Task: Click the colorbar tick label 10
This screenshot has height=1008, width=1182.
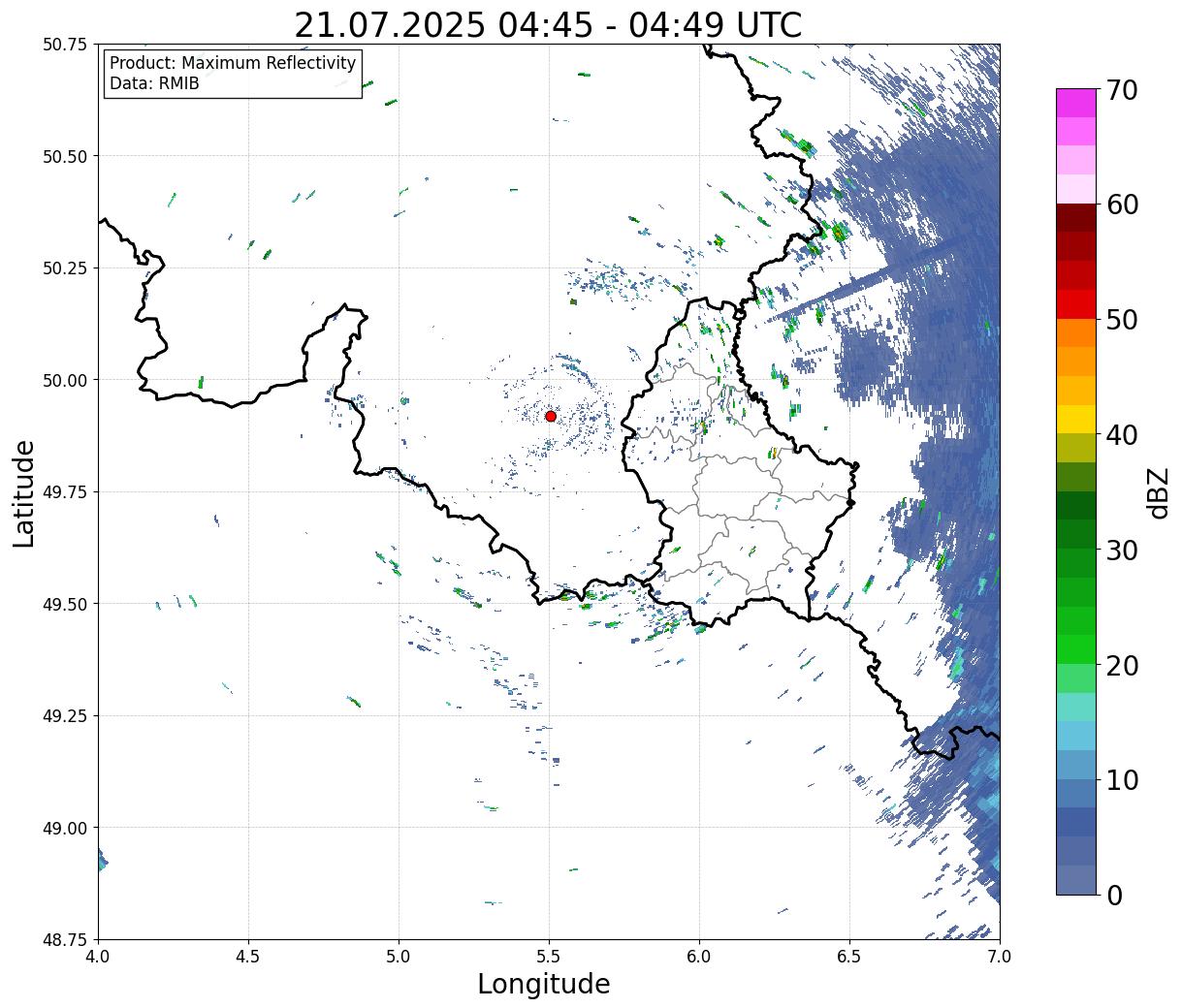Action: [x=1121, y=780]
